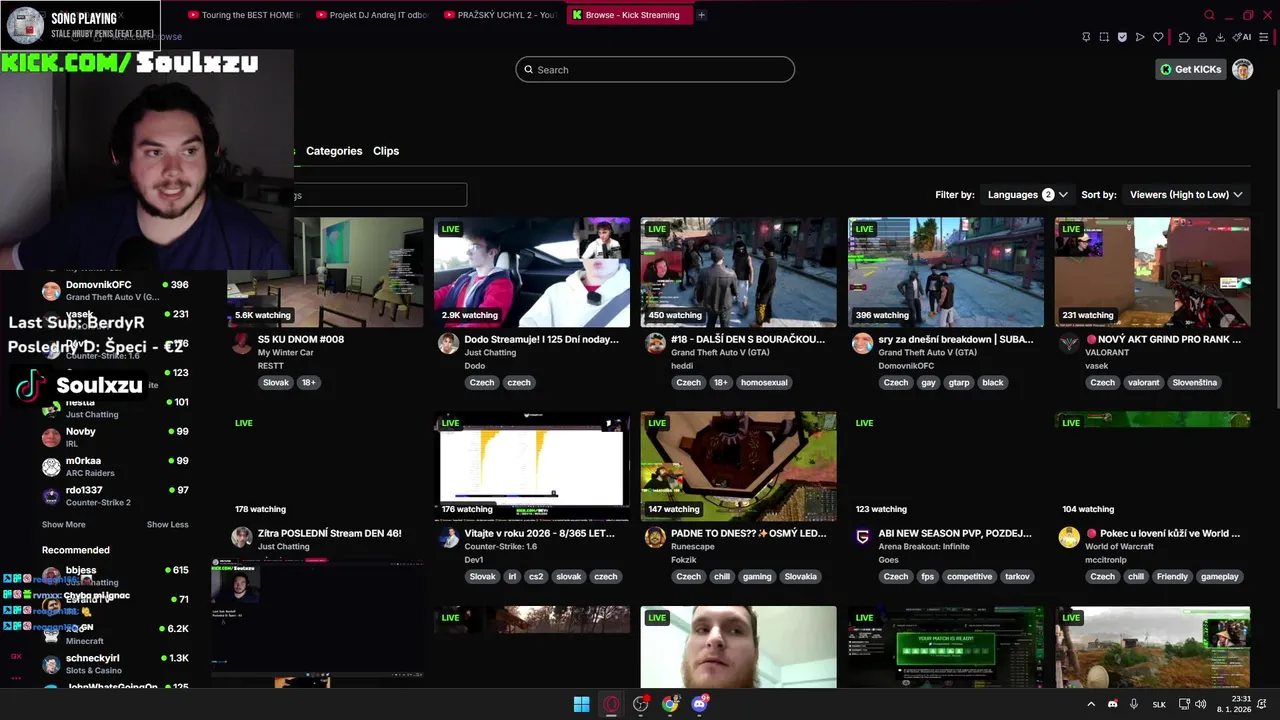Open Vitajte v roku 2026 stream thumbnail

tap(532, 466)
